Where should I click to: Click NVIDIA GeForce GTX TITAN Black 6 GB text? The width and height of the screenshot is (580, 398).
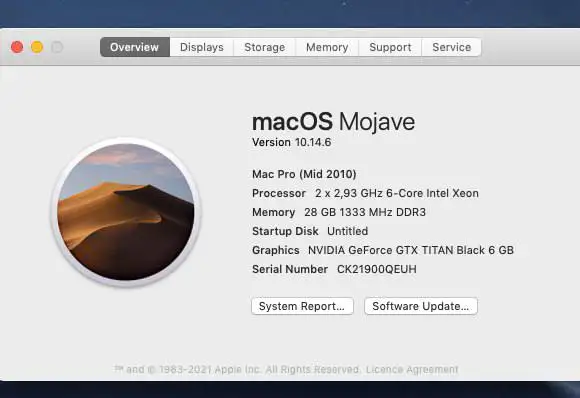[x=411, y=250]
